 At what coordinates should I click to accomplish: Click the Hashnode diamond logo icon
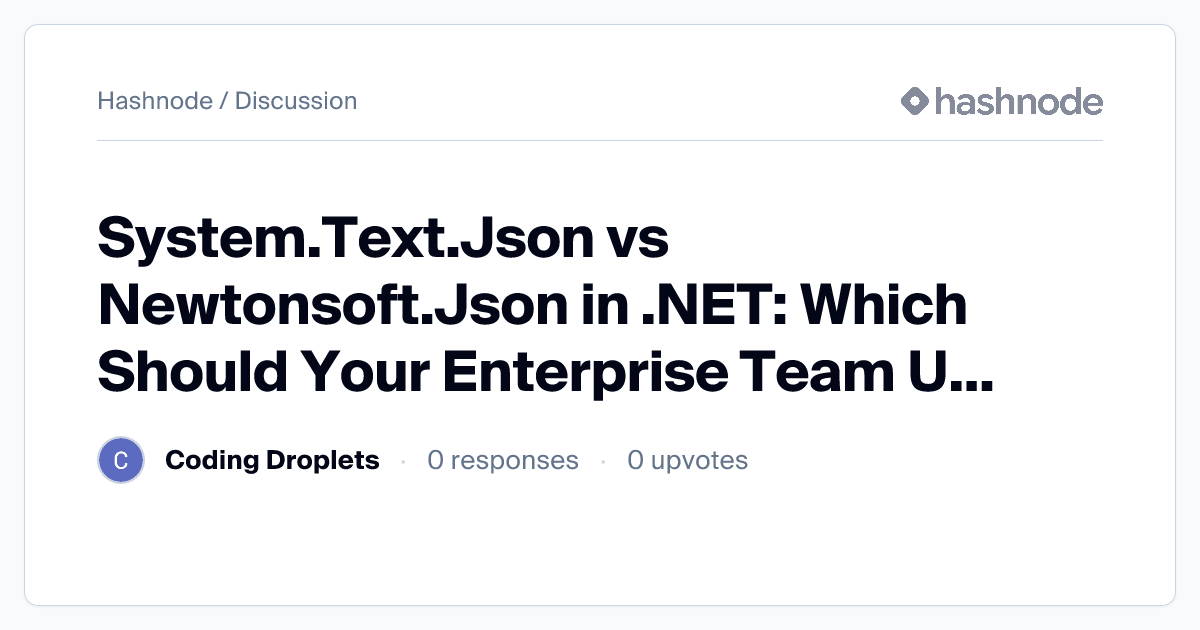click(x=914, y=101)
